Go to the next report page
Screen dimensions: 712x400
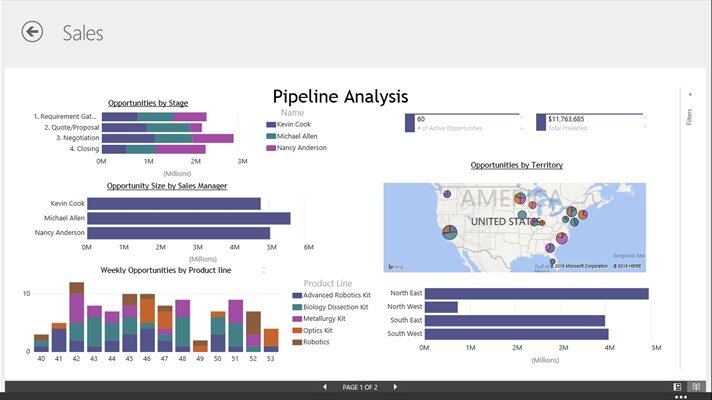pyautogui.click(x=395, y=387)
